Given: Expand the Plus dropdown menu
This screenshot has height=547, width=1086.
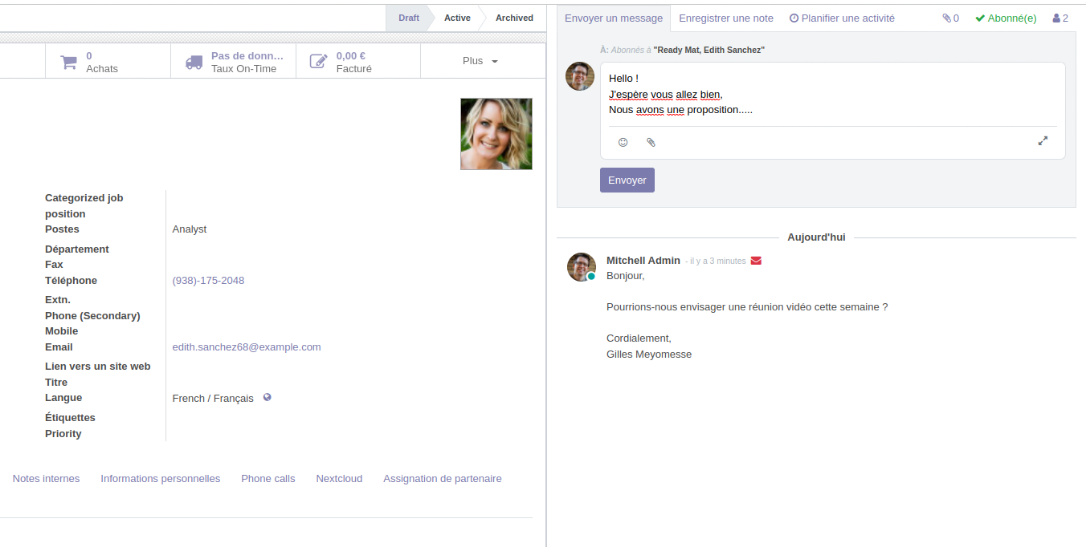Looking at the screenshot, I should (480, 61).
